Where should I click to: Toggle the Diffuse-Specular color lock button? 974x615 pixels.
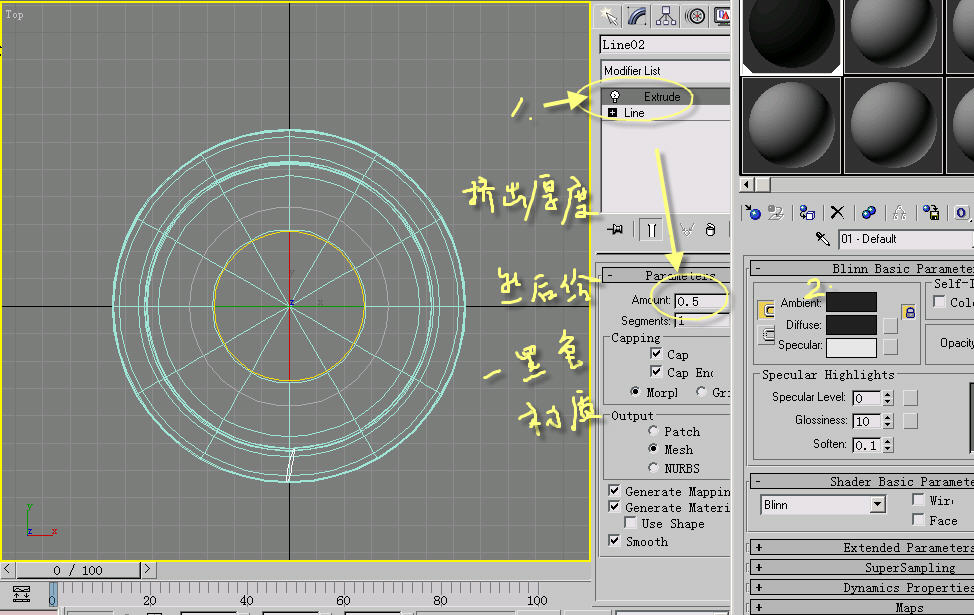coord(766,335)
